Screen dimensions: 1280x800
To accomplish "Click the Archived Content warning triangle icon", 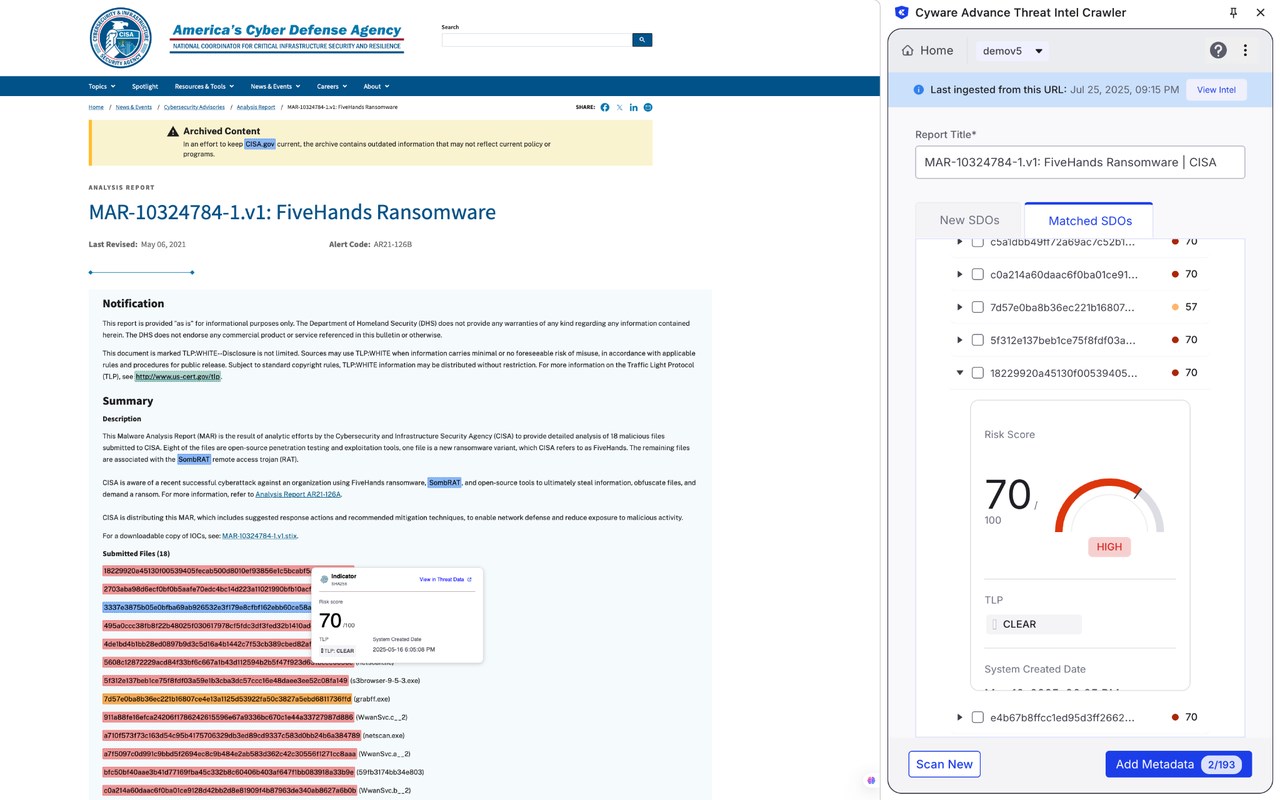I will 173,131.
